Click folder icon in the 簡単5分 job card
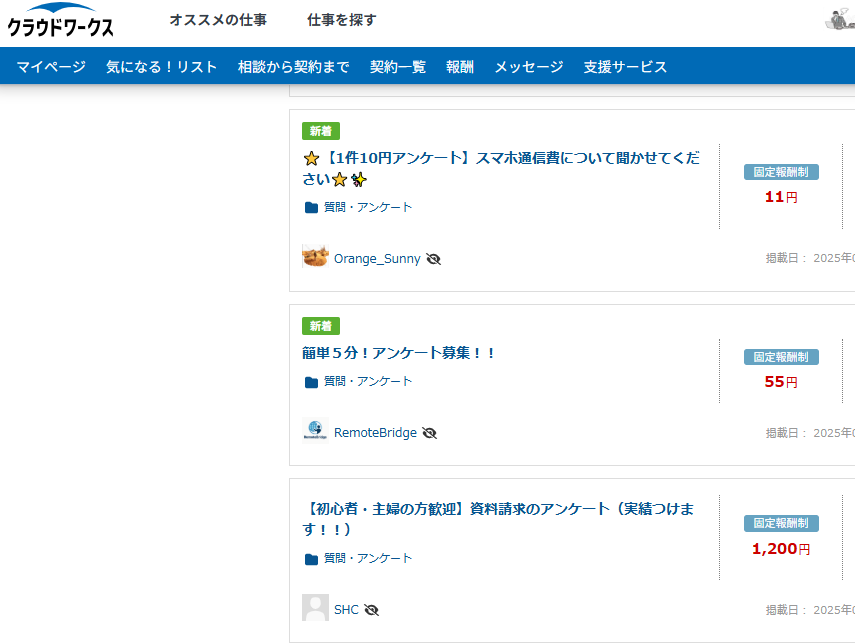Viewport: 855px width, 643px height. tap(311, 382)
